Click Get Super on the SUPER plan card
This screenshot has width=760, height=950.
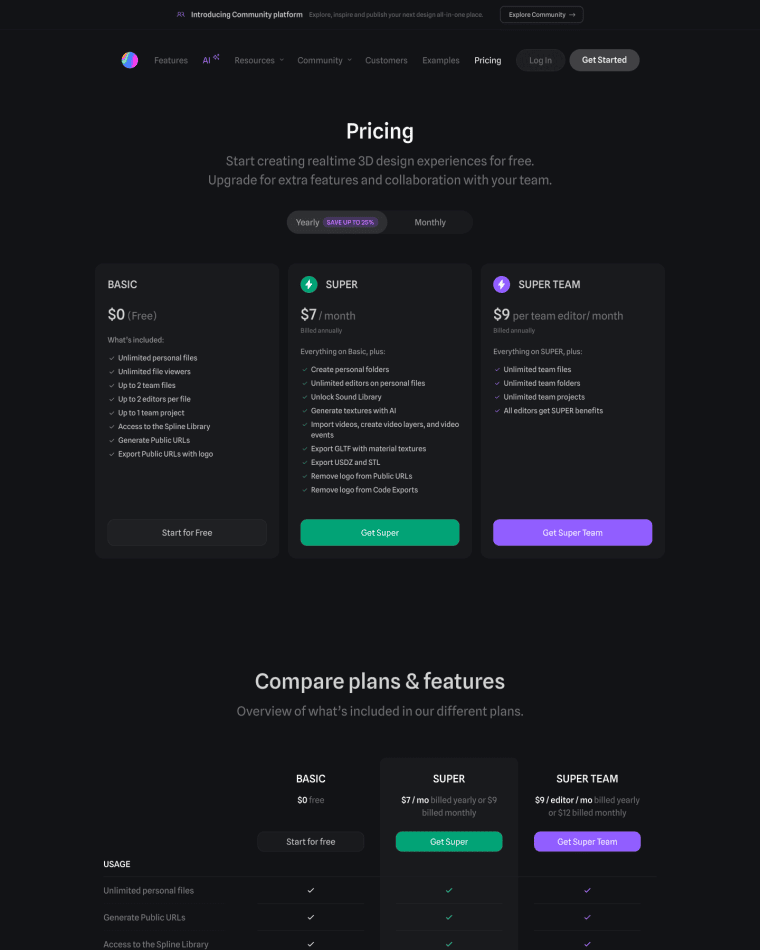click(379, 532)
